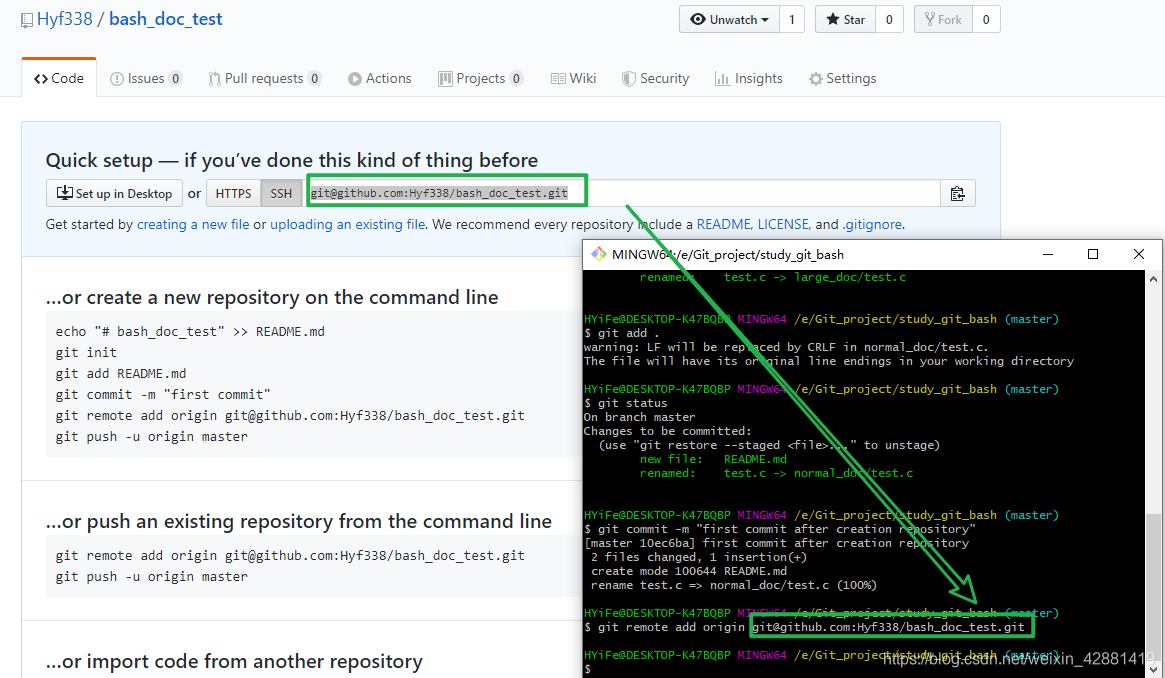
Task: Open the README link
Action: coord(724,224)
